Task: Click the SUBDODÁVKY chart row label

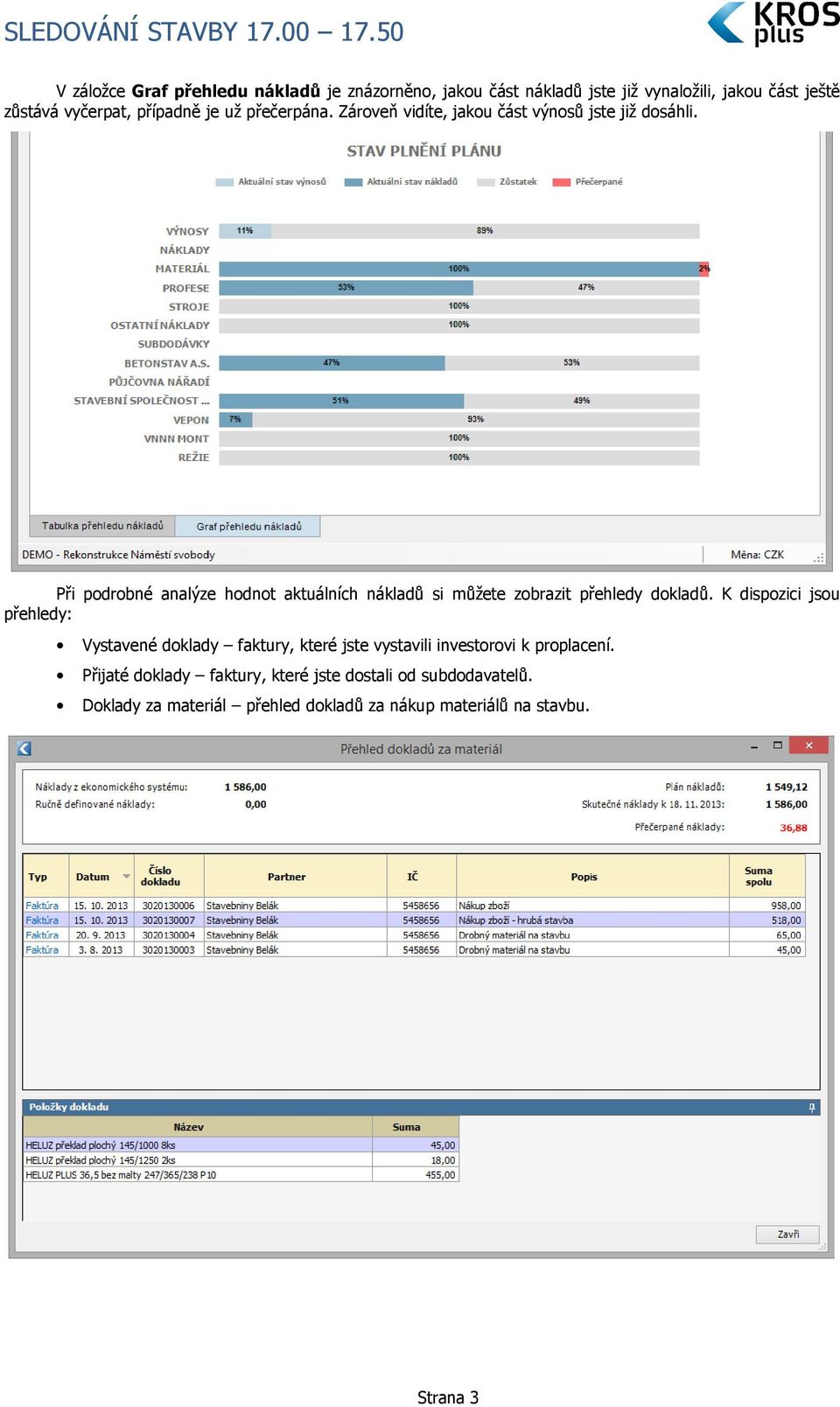Action: [x=174, y=344]
